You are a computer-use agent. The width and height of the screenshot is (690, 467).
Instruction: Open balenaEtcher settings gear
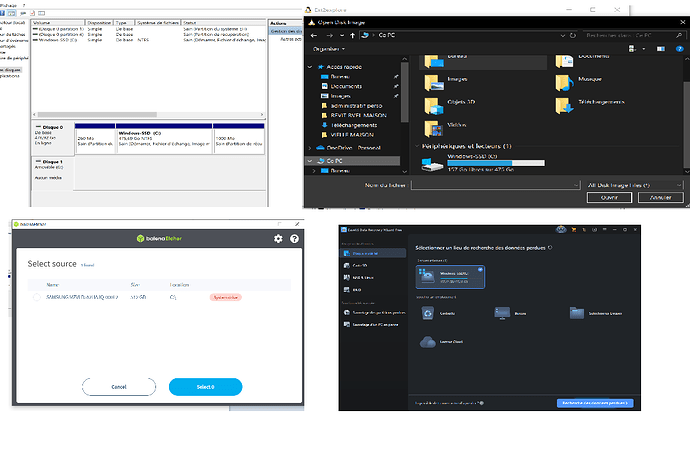tap(278, 239)
